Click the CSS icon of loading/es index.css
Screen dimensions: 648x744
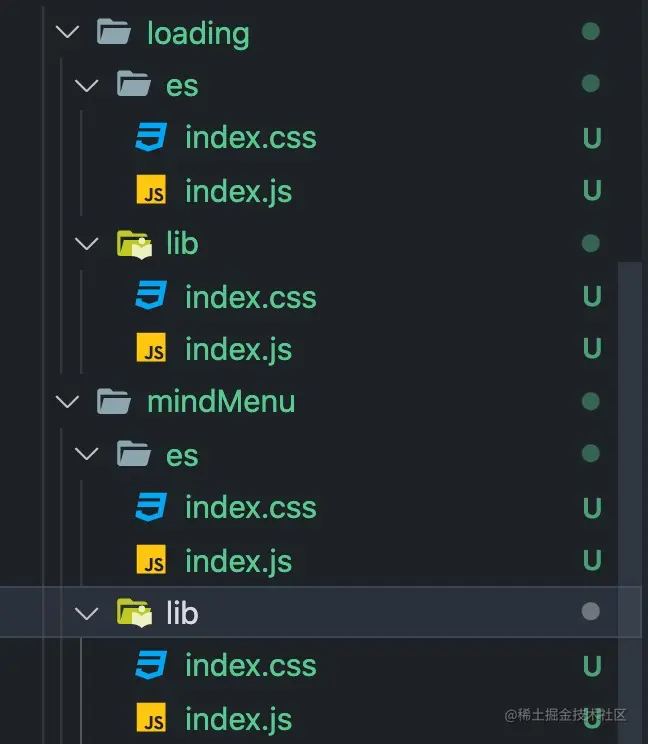[152, 137]
